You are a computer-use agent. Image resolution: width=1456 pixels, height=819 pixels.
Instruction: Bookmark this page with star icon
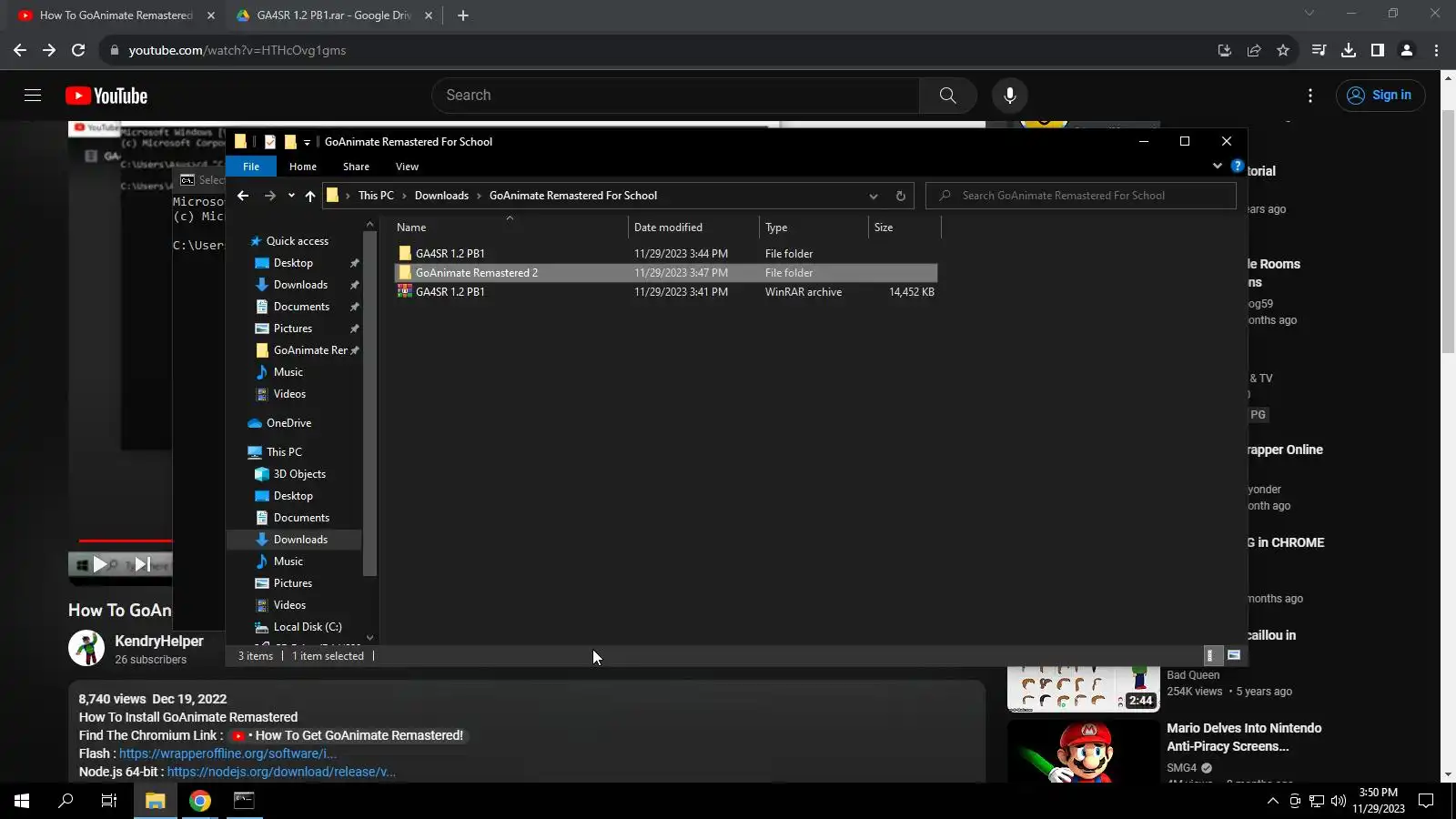click(x=1283, y=50)
